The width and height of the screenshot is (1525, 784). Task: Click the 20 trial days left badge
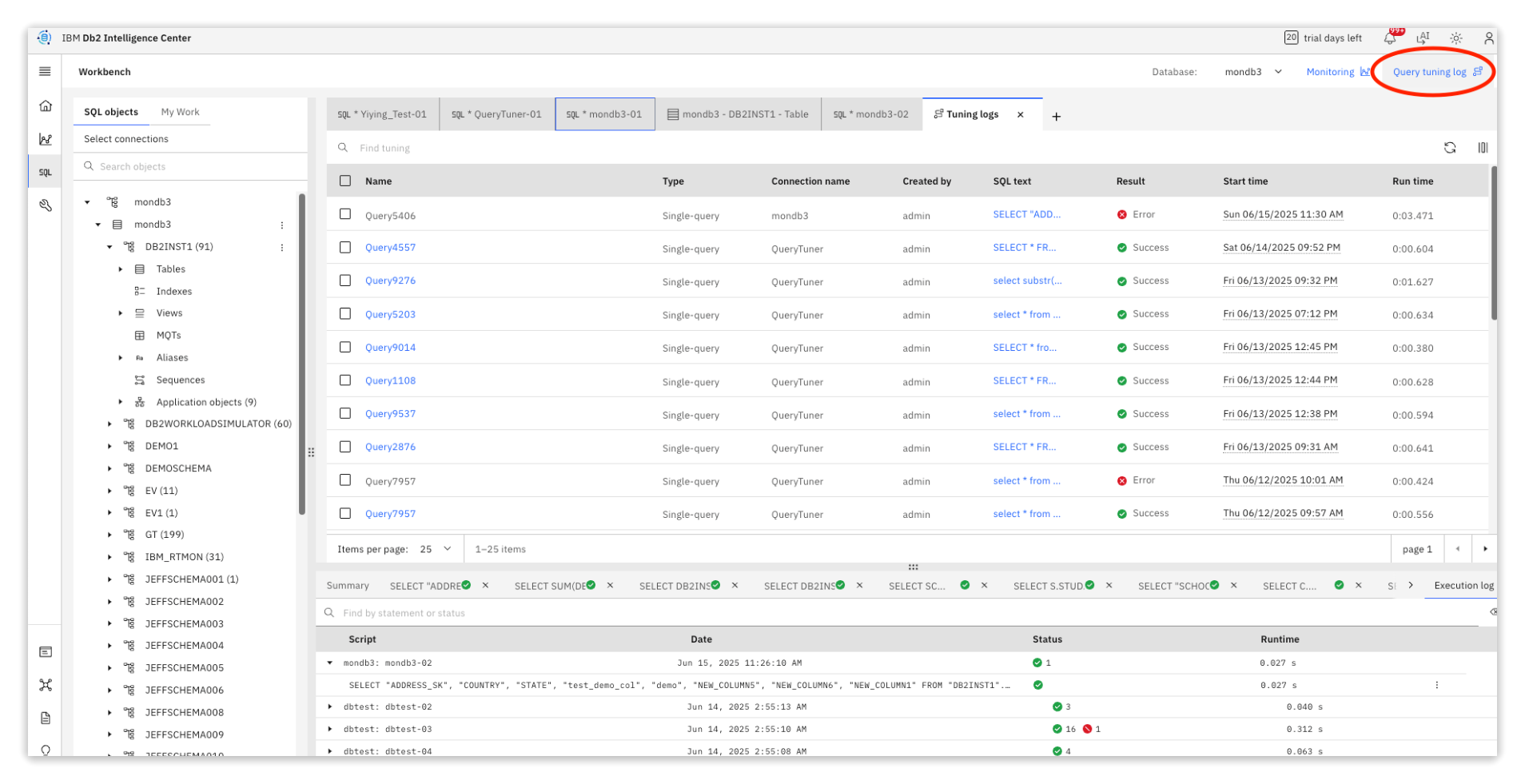(1323, 38)
